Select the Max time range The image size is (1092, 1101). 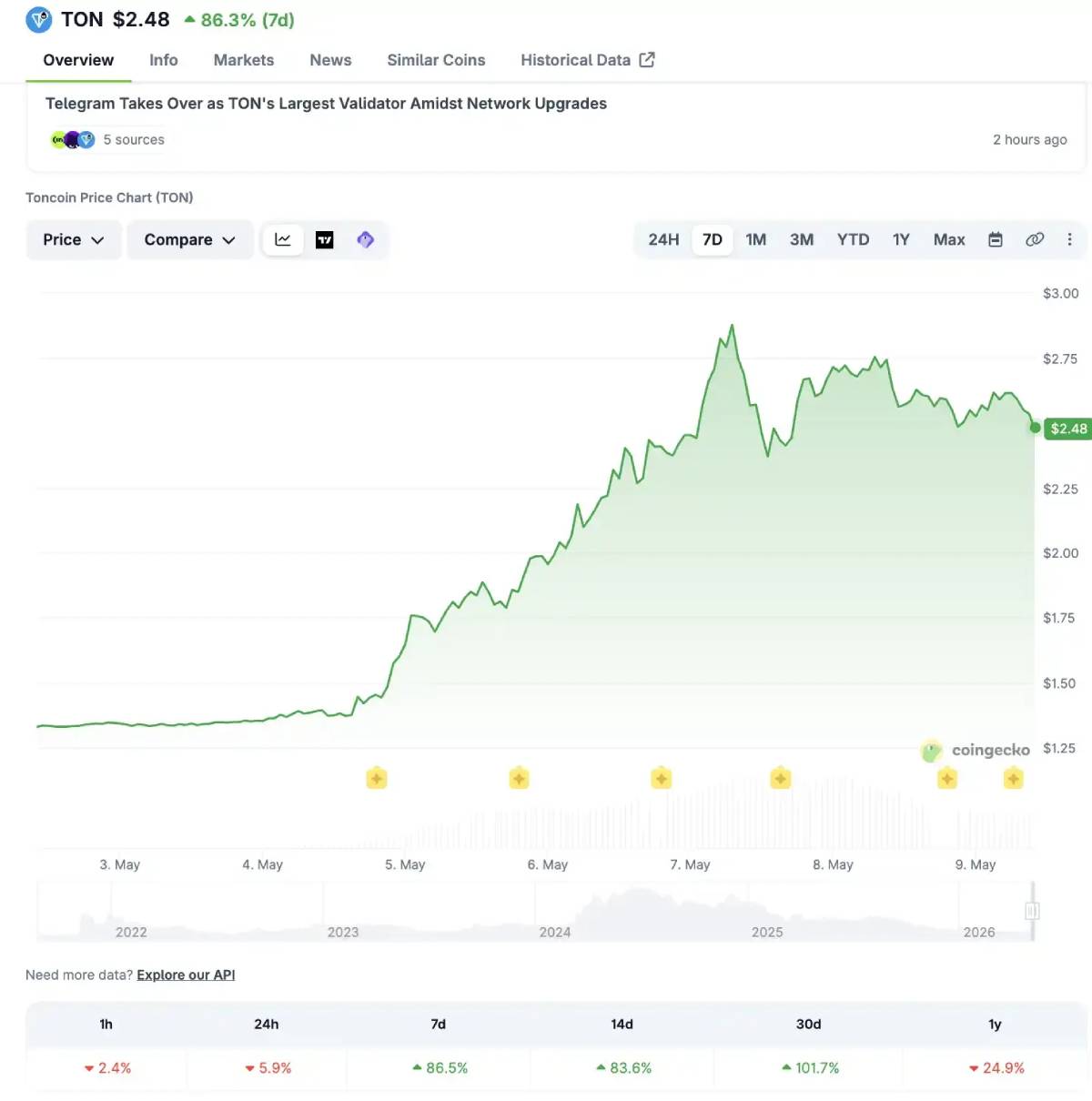(x=949, y=239)
